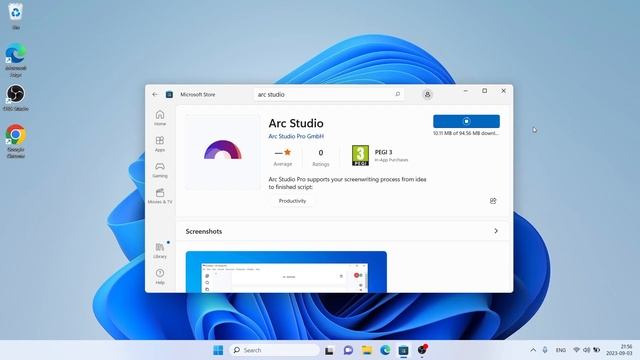Click the Productivity category tag

(292, 201)
